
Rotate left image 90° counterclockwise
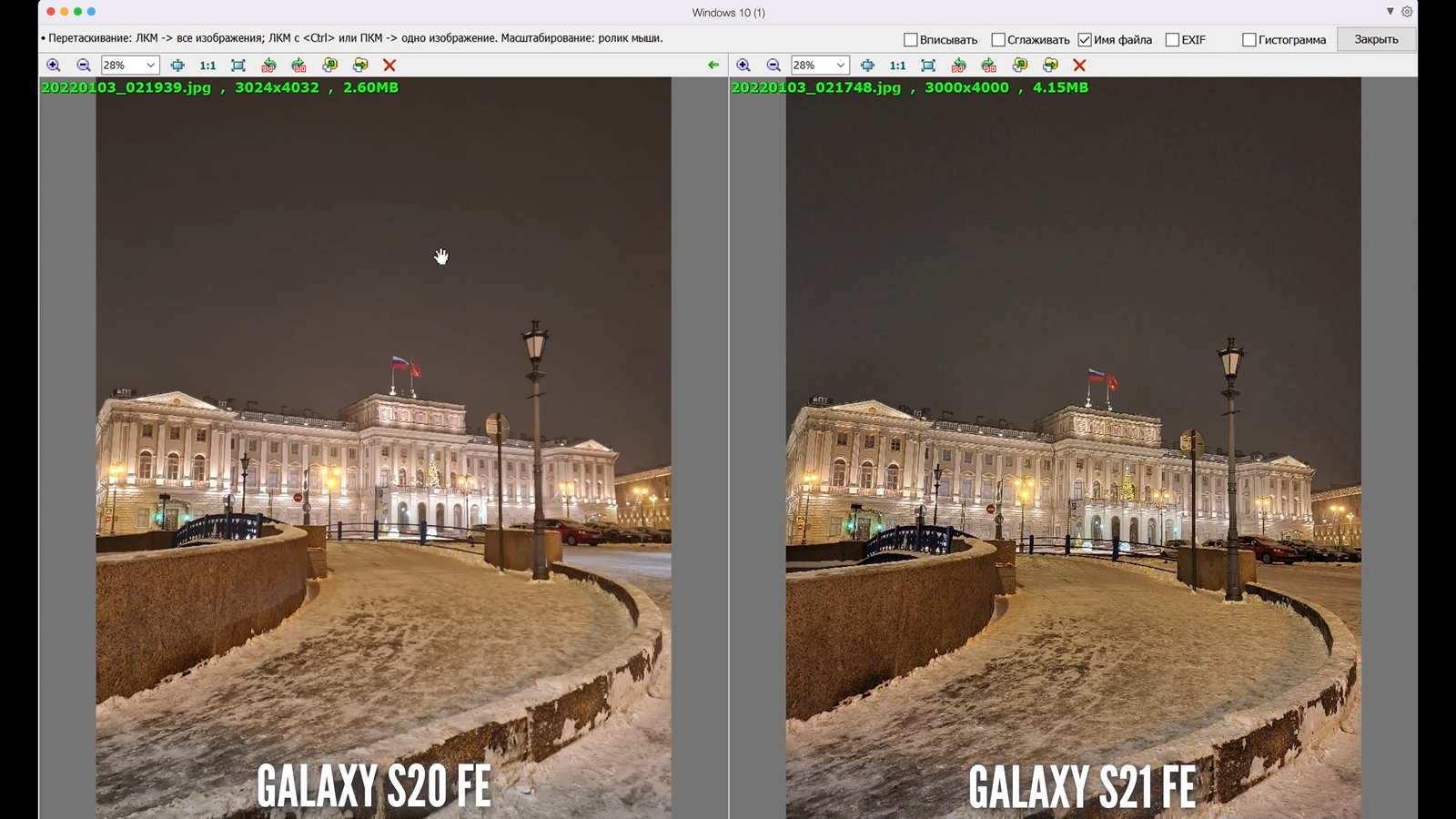(x=268, y=66)
